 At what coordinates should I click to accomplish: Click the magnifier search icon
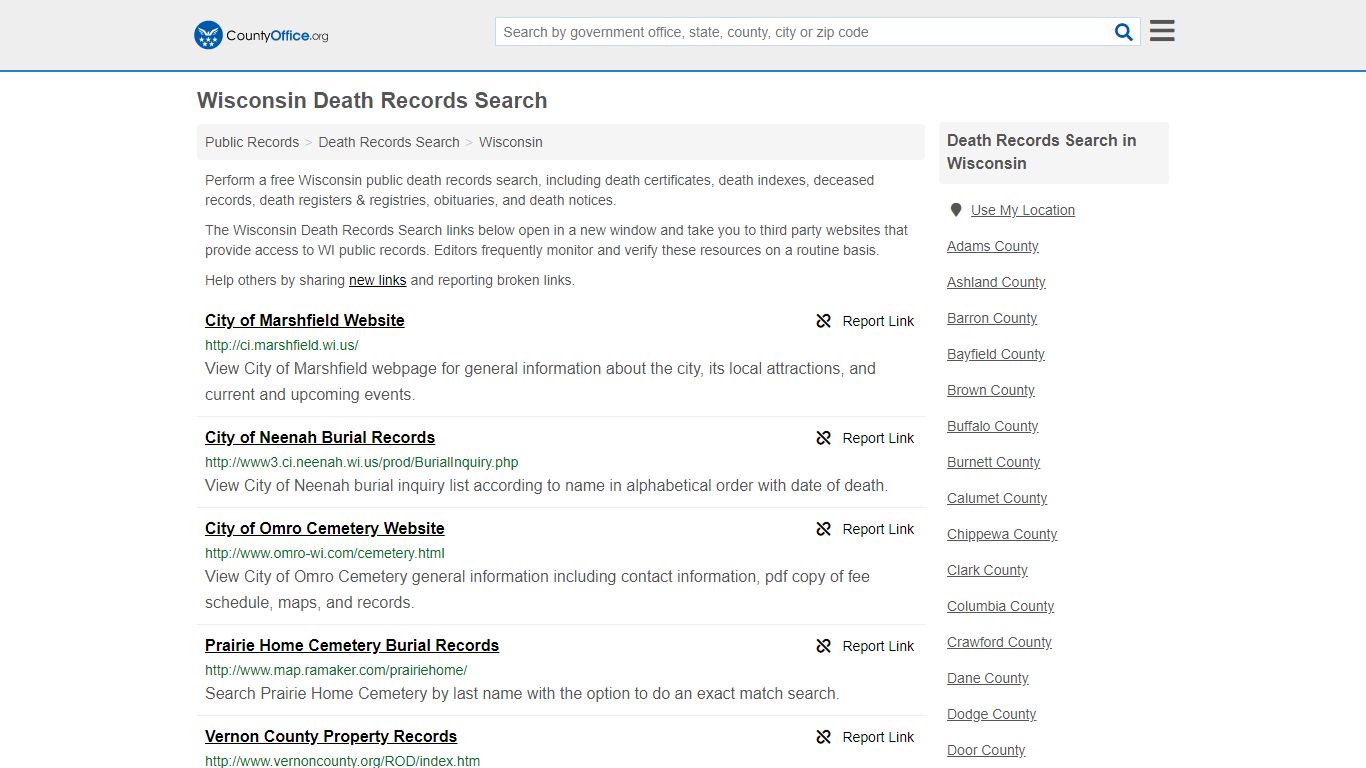[x=1124, y=32]
